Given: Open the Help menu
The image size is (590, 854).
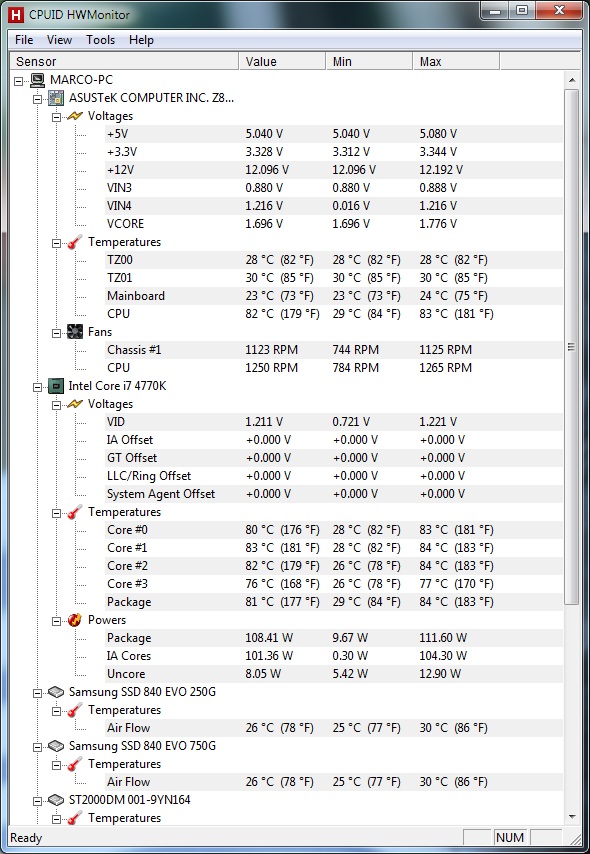Looking at the screenshot, I should (141, 40).
